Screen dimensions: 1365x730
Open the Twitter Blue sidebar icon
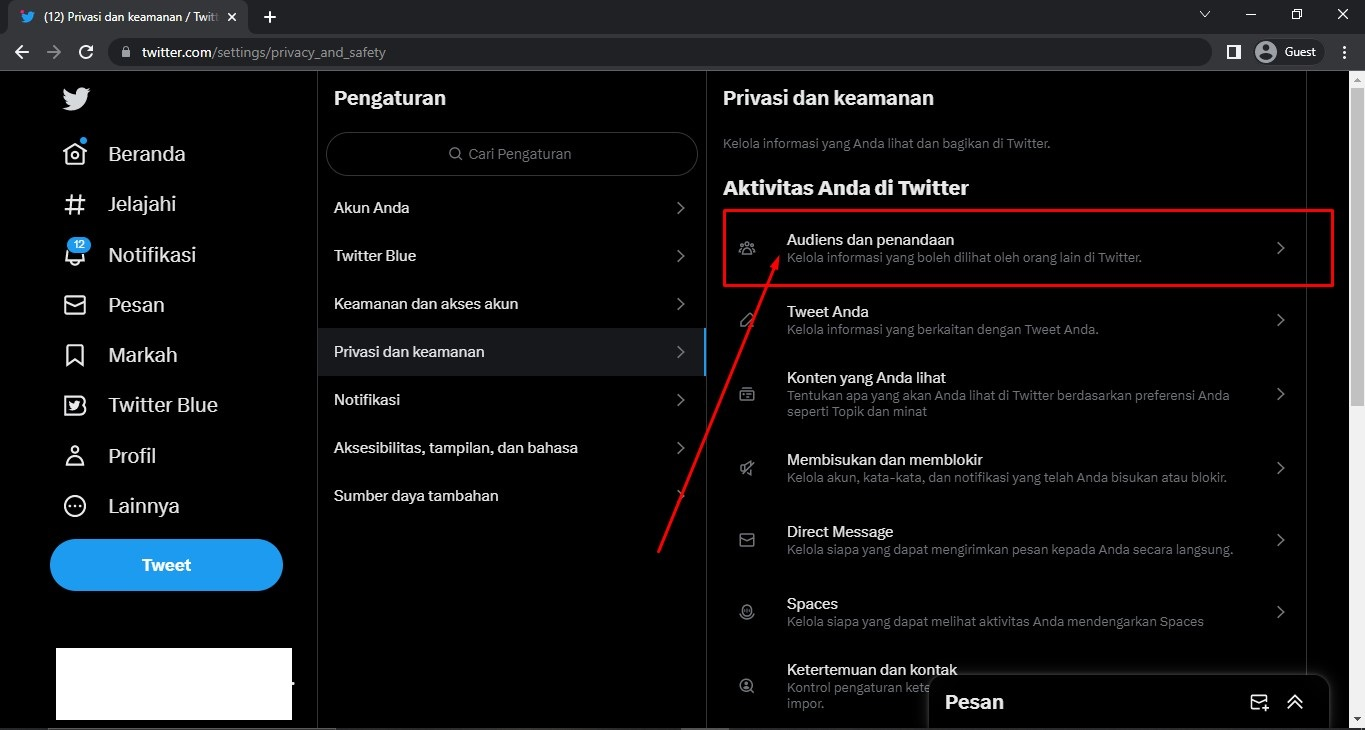75,405
